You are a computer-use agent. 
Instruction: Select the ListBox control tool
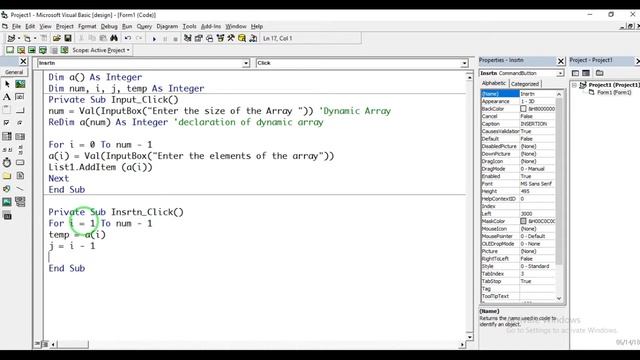[20, 136]
